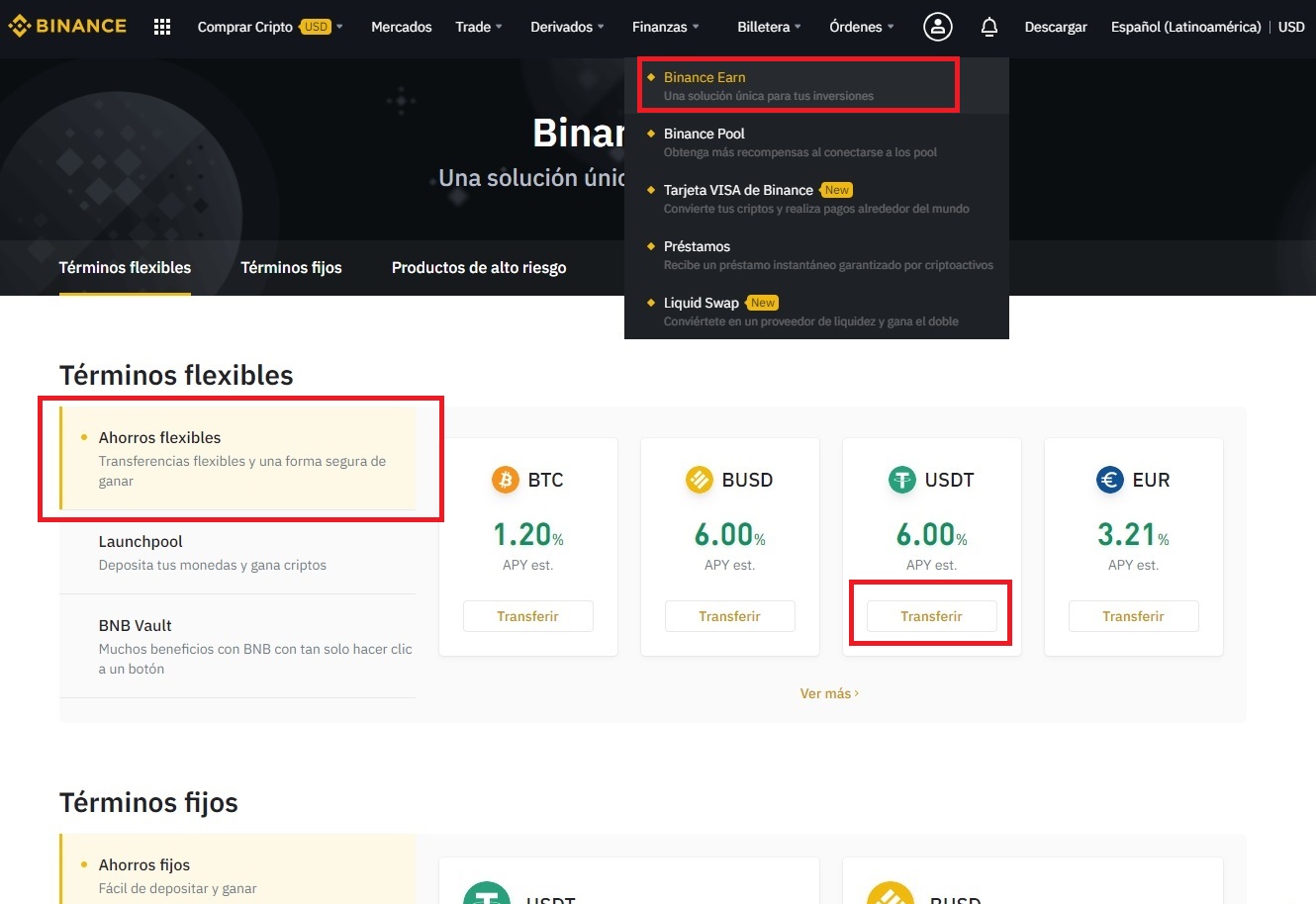Select Launchpool in the sidebar

237,552
